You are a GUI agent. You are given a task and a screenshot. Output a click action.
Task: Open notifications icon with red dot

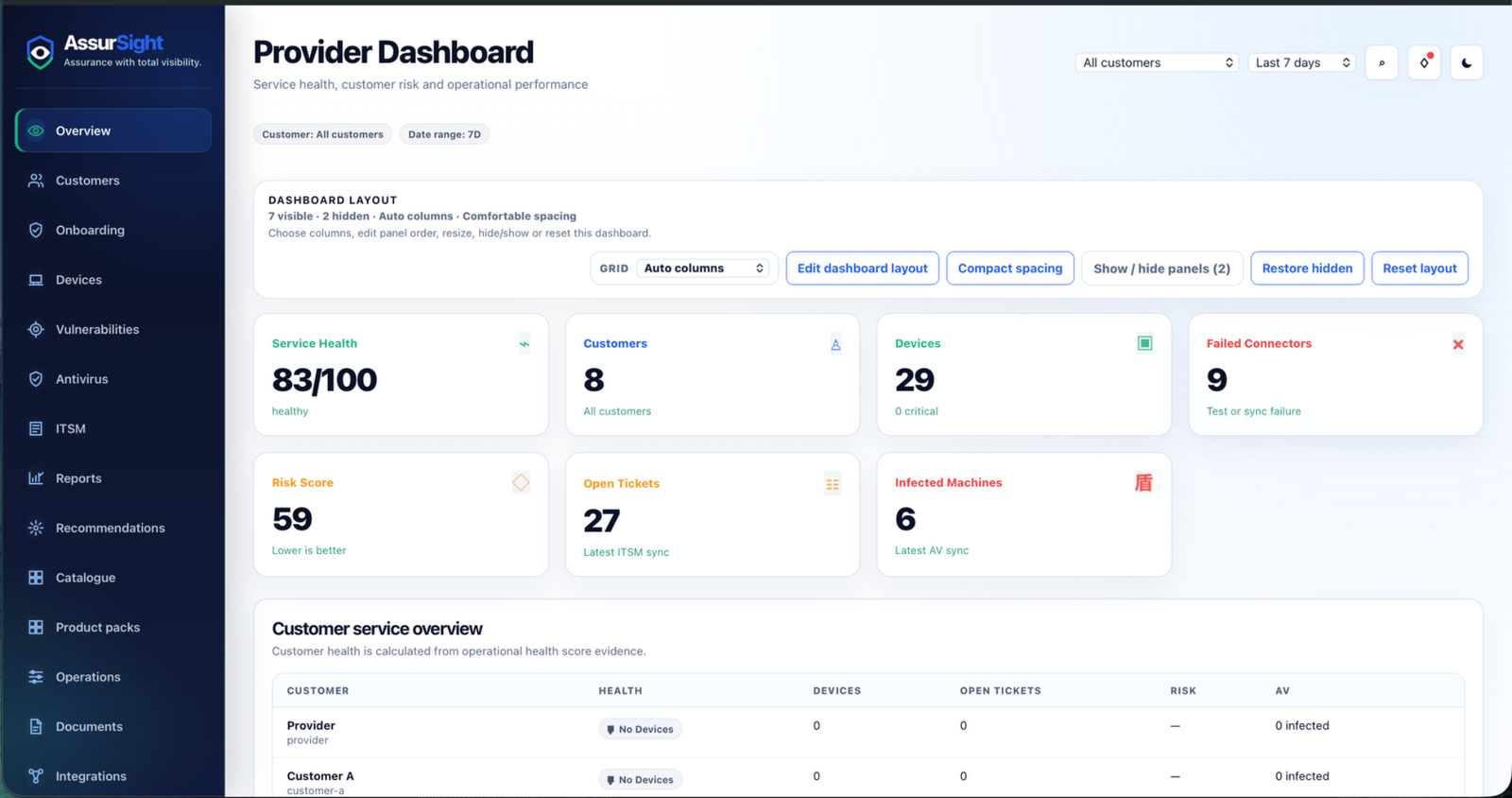pos(1424,62)
